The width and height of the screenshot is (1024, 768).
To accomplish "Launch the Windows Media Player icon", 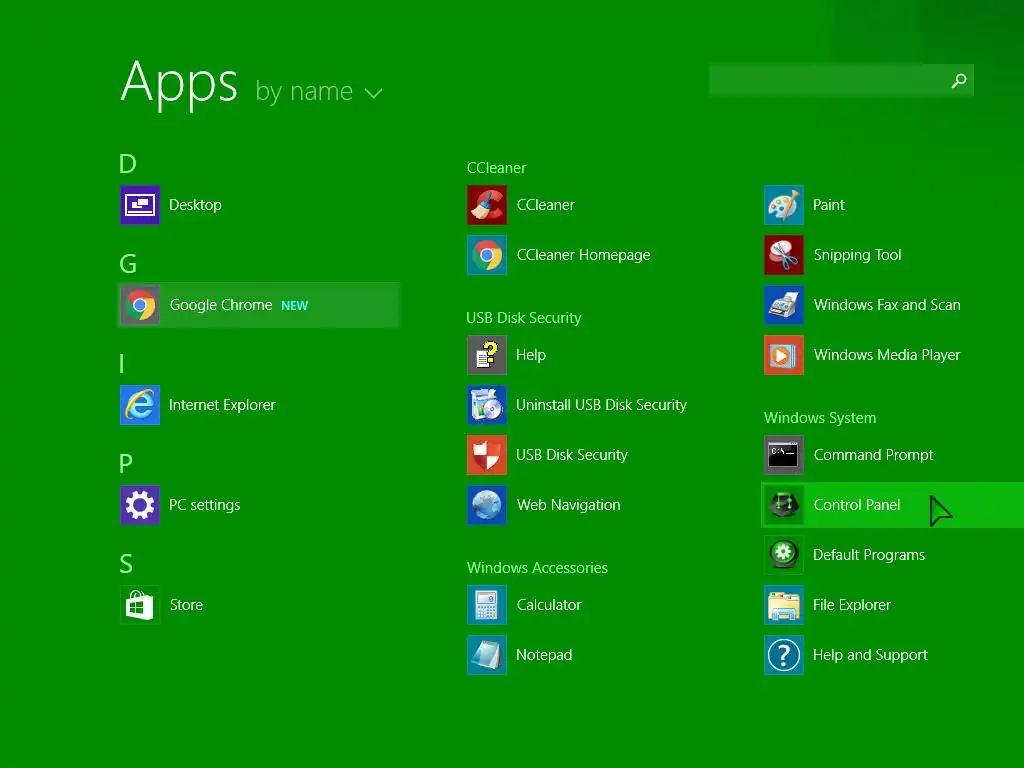I will (x=784, y=355).
